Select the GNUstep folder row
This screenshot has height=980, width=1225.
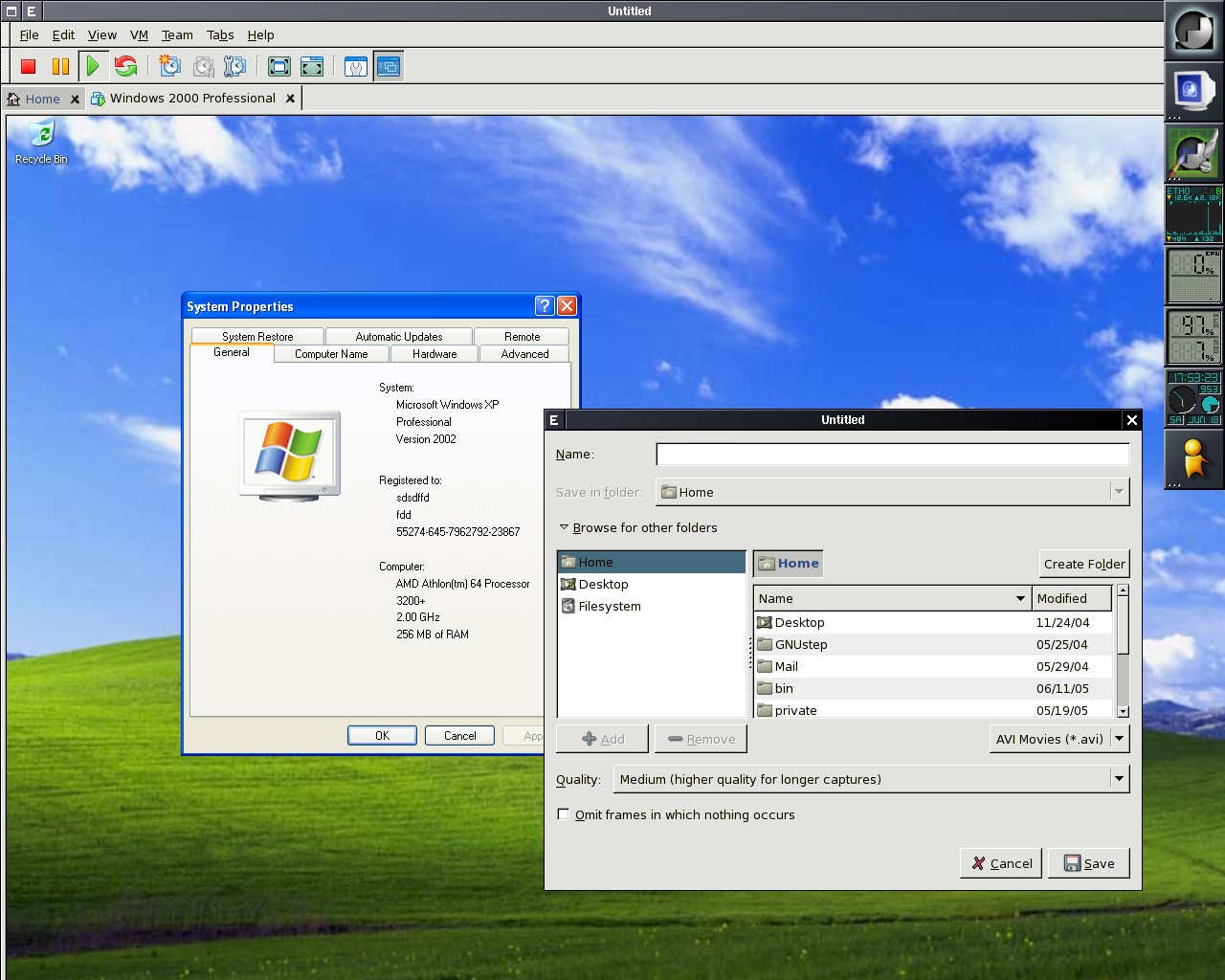tap(934, 644)
